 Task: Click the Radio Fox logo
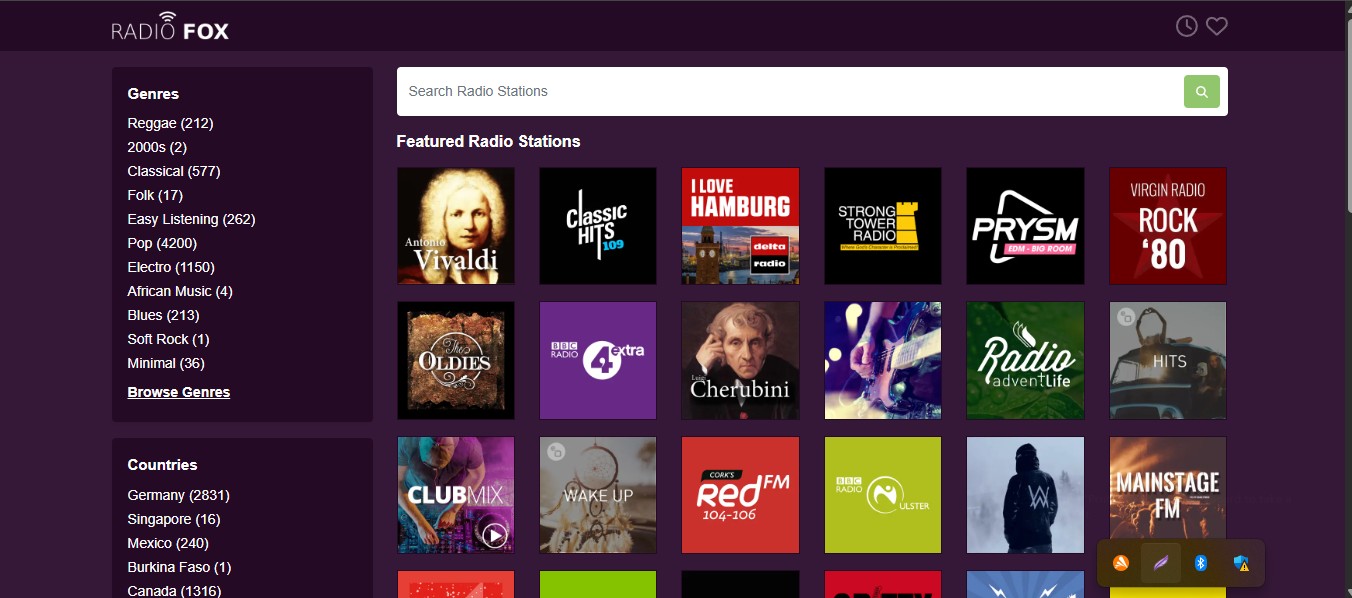coord(170,27)
